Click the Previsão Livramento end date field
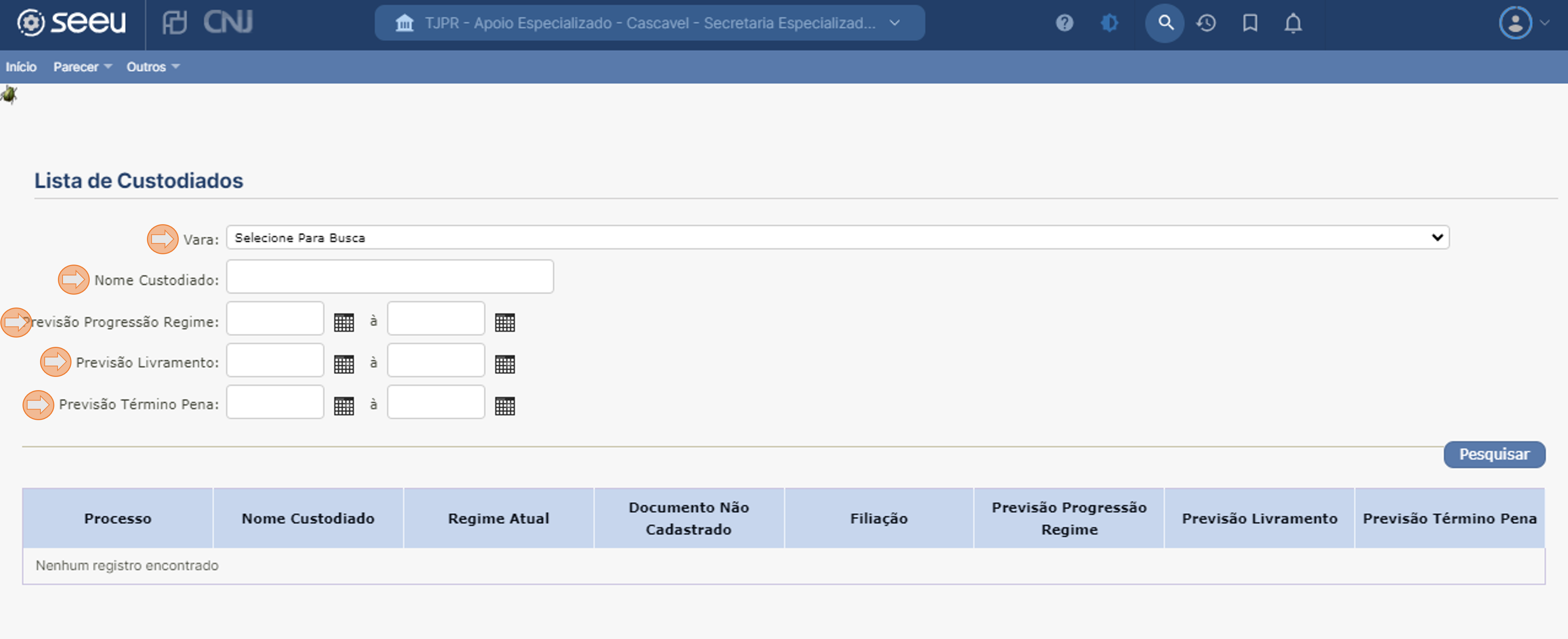This screenshot has height=639, width=1568. 436,360
